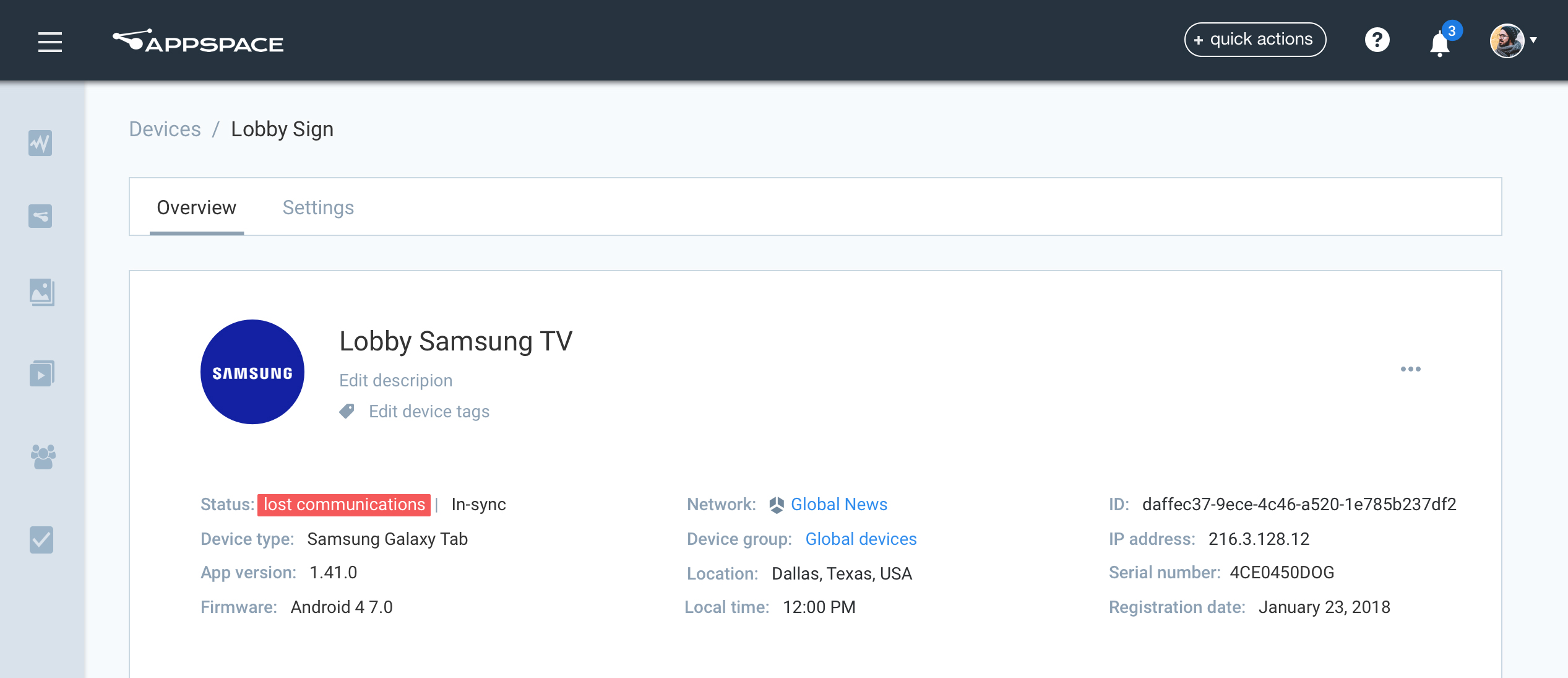The width and height of the screenshot is (1568, 678).
Task: Open the users group sidebar icon
Action: (43, 456)
